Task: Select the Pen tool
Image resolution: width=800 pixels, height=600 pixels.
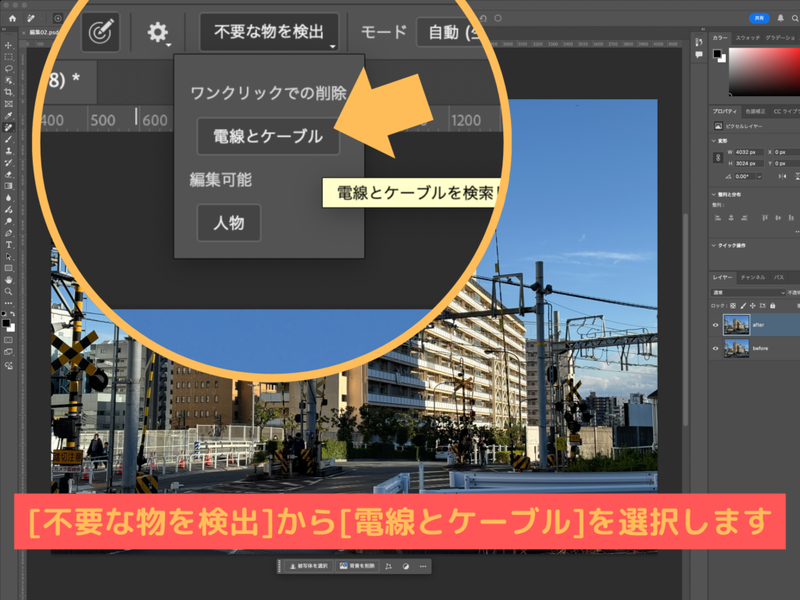Action: click(x=8, y=233)
